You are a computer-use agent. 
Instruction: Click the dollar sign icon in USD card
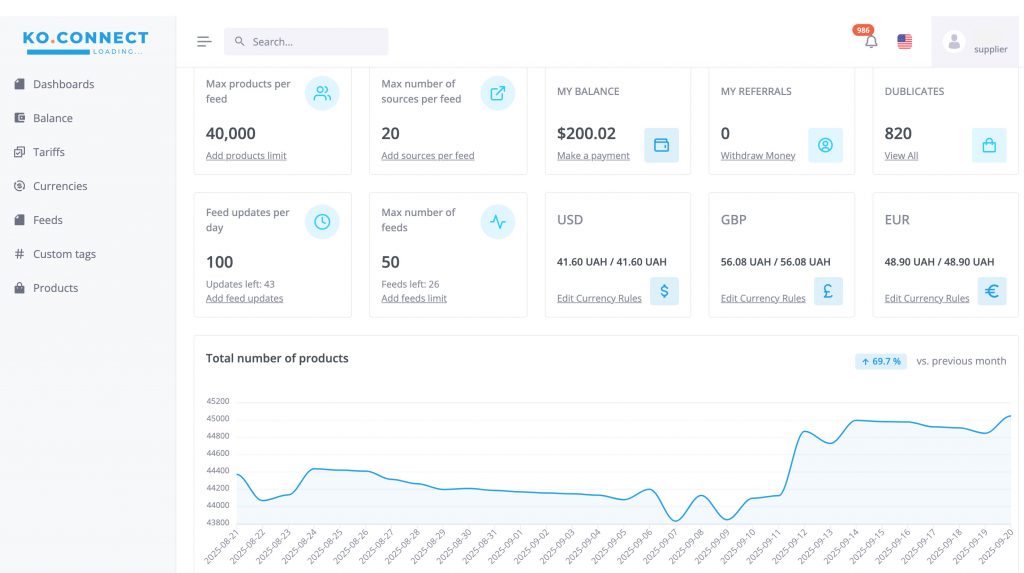pyautogui.click(x=664, y=291)
